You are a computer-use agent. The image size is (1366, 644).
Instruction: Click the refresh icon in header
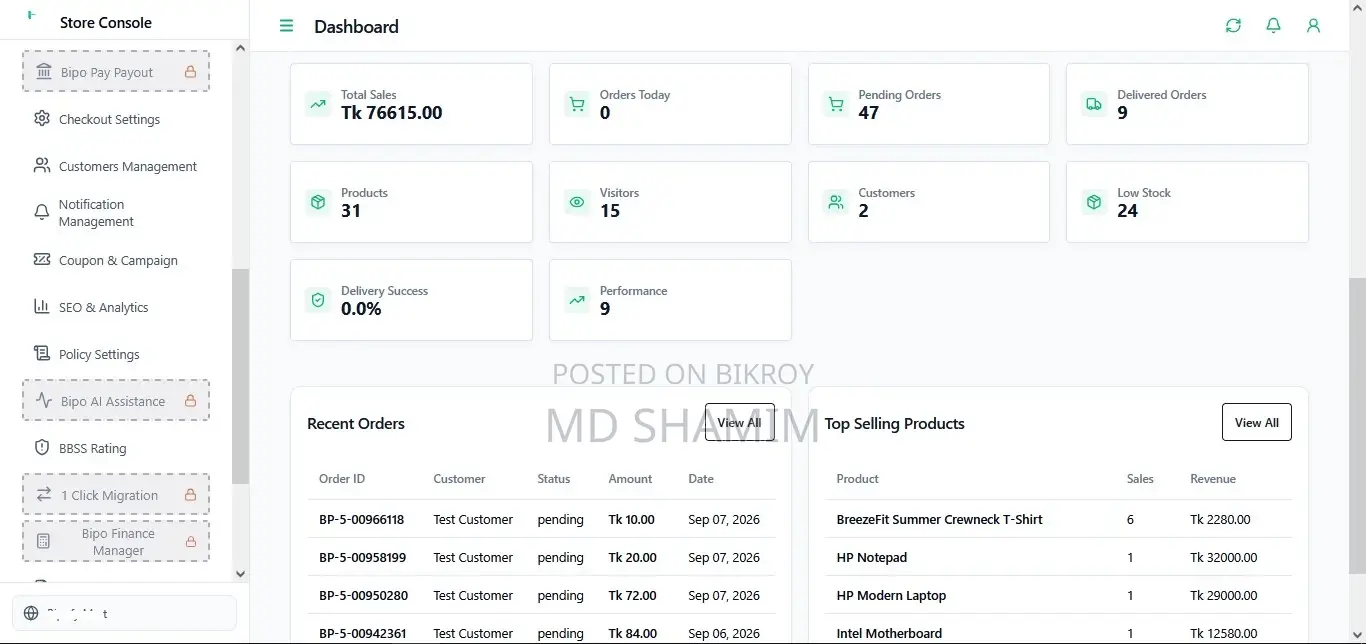[1233, 26]
